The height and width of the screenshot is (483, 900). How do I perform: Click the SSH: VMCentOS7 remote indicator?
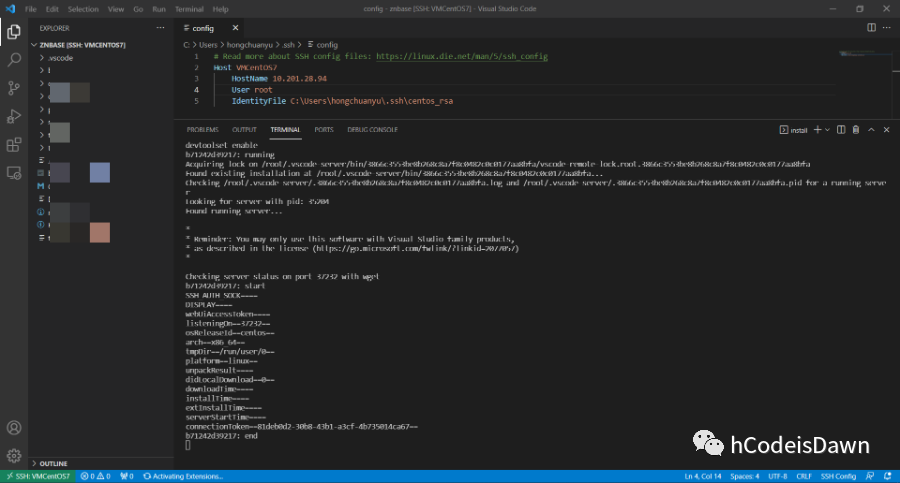pyautogui.click(x=38, y=476)
